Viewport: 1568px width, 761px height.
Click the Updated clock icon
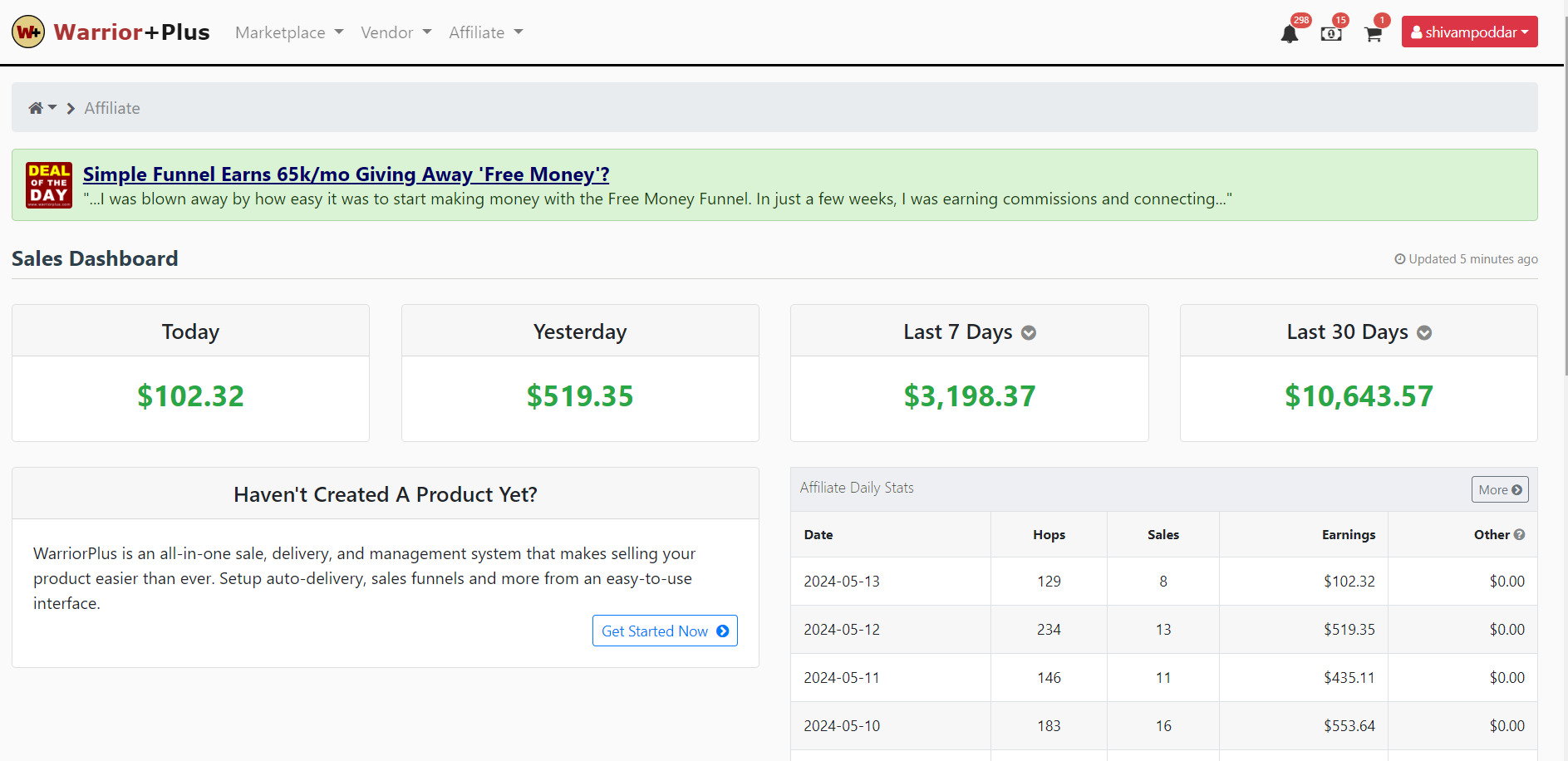click(x=1399, y=259)
